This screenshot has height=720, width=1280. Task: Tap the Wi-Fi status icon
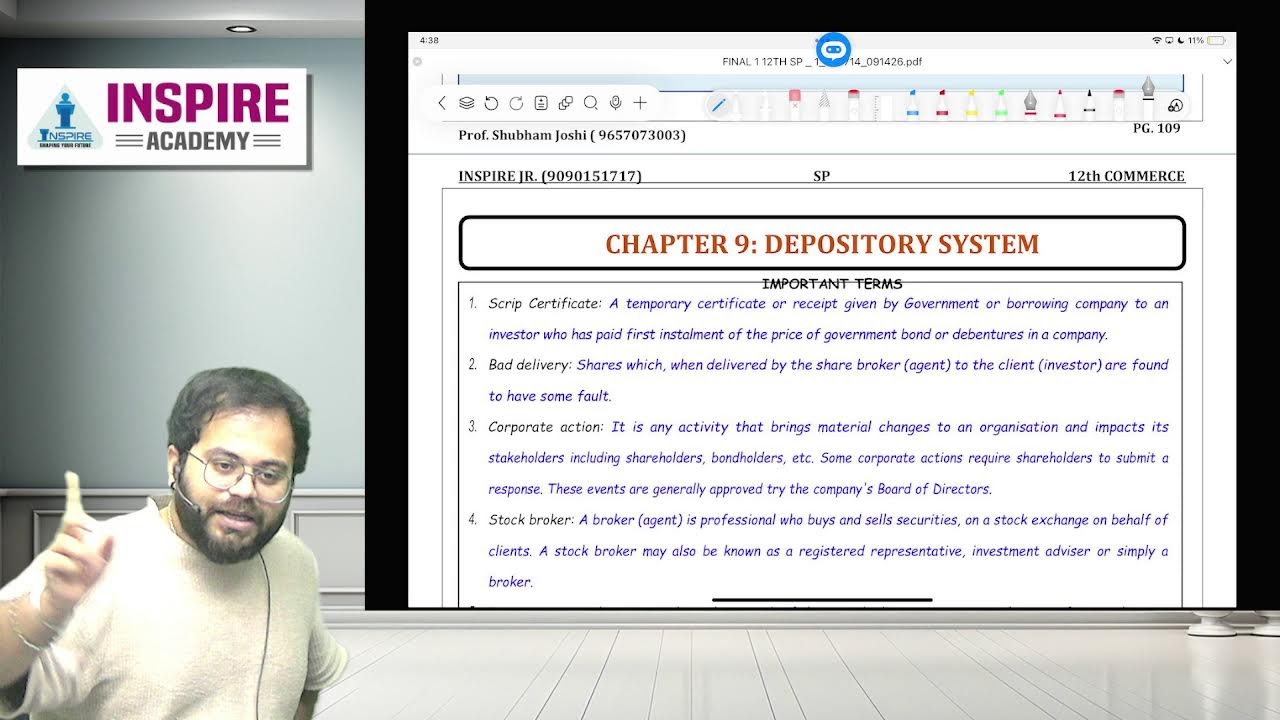(x=1157, y=40)
